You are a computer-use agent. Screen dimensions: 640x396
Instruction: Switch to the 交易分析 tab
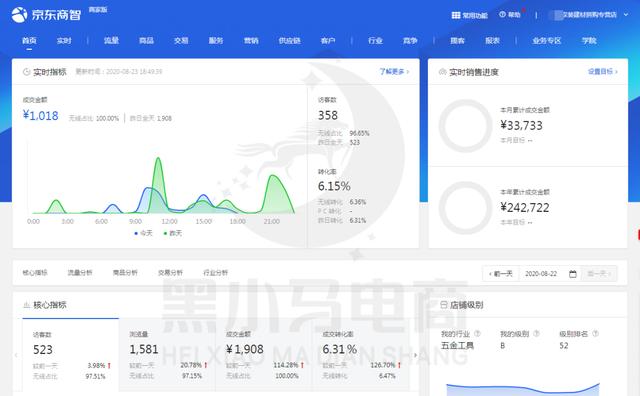click(x=170, y=272)
